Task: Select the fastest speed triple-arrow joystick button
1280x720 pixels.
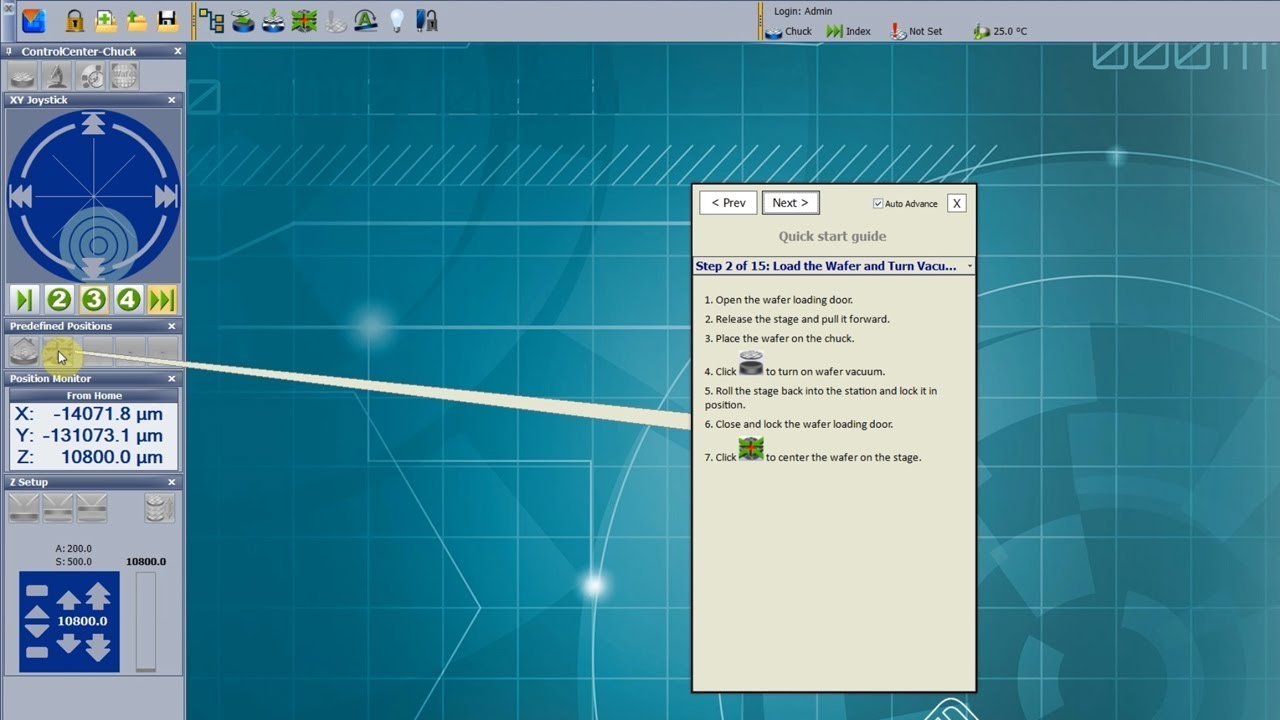Action: 162,299
